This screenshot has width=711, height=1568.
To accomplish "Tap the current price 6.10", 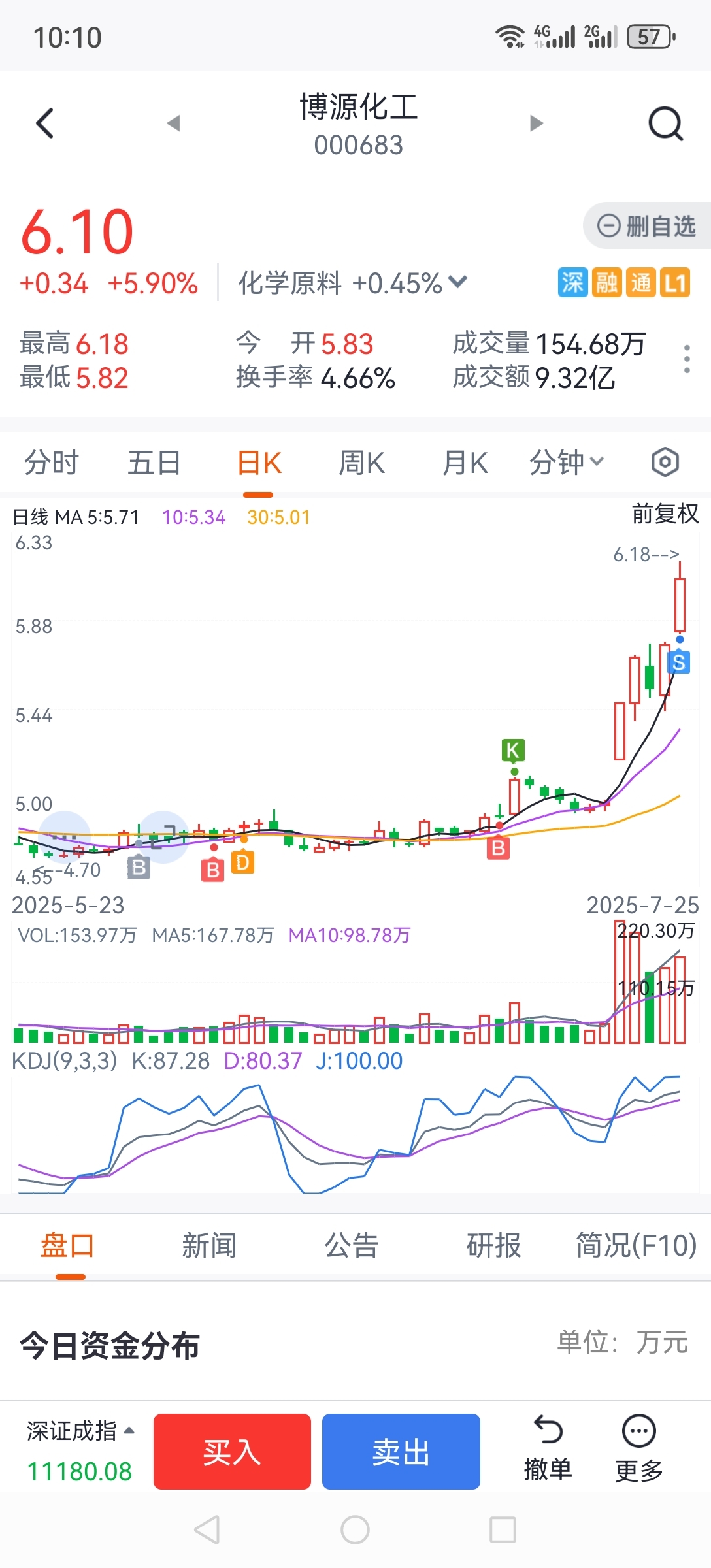I will click(x=77, y=231).
